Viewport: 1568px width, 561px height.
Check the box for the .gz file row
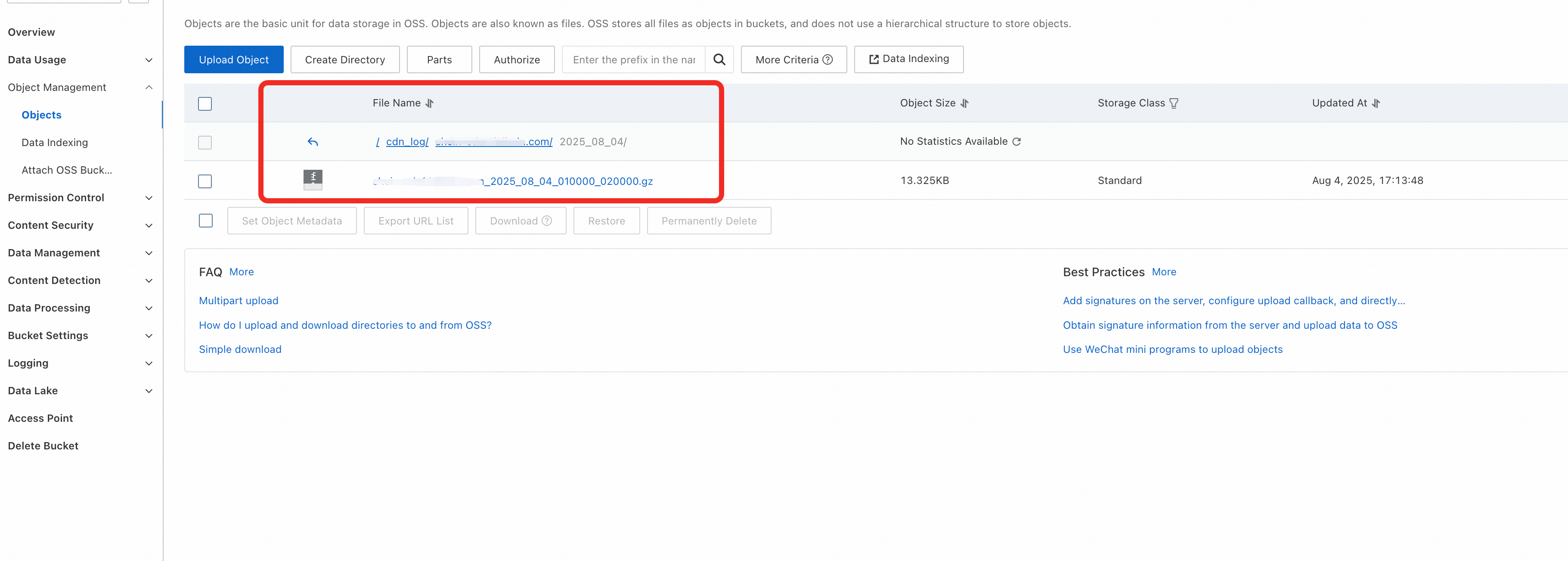[x=205, y=181]
